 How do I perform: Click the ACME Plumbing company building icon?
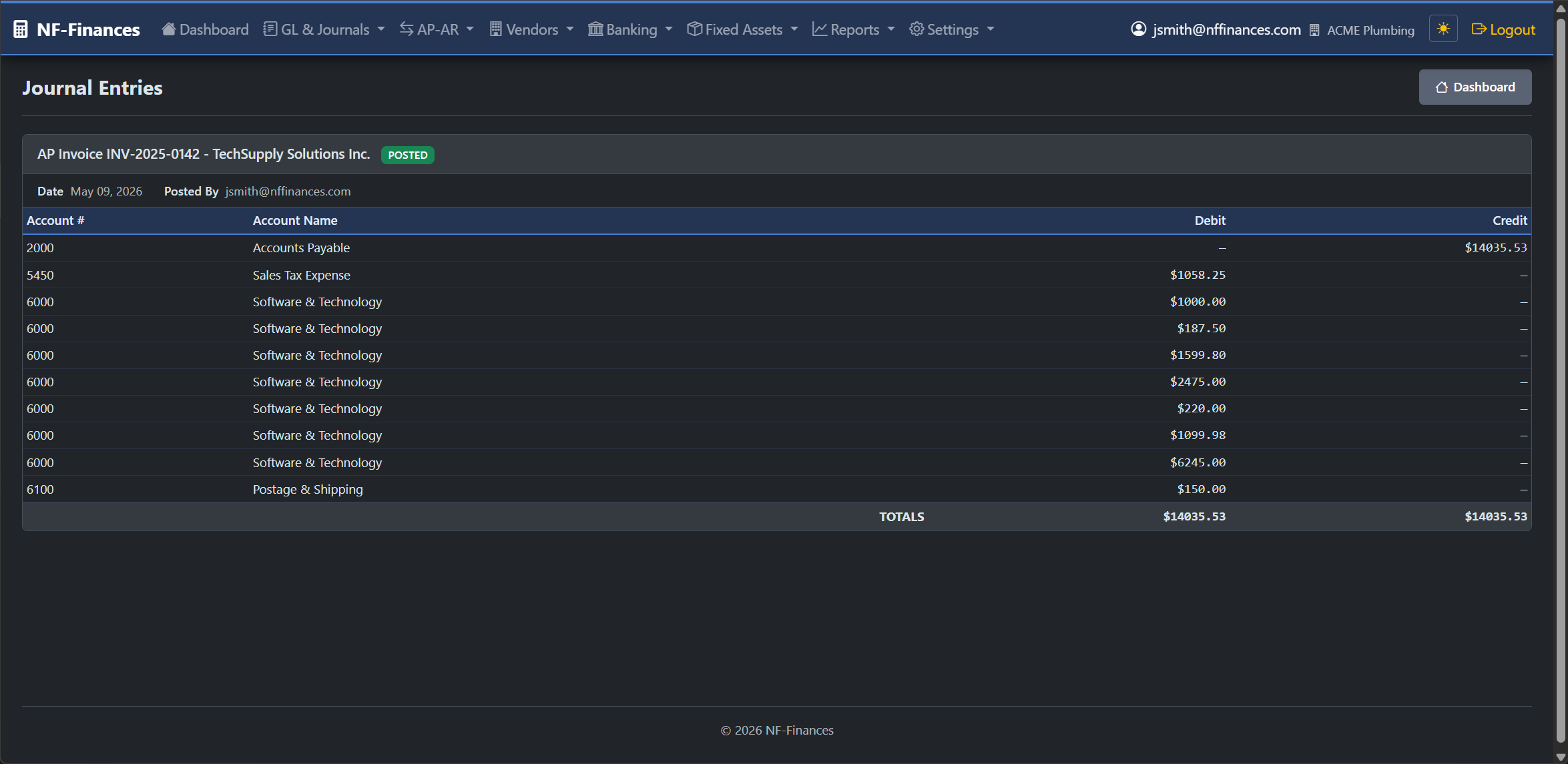point(1314,30)
